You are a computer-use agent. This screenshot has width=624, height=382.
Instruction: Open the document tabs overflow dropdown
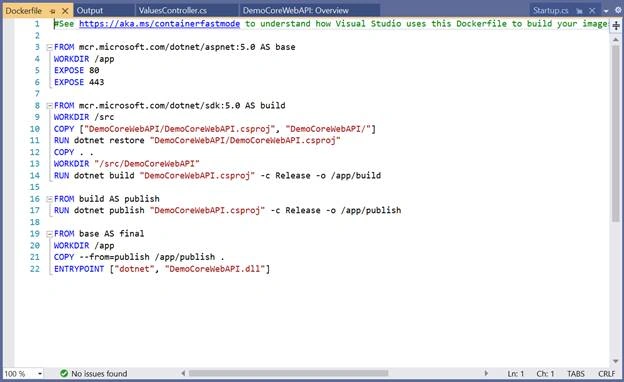tap(606, 11)
